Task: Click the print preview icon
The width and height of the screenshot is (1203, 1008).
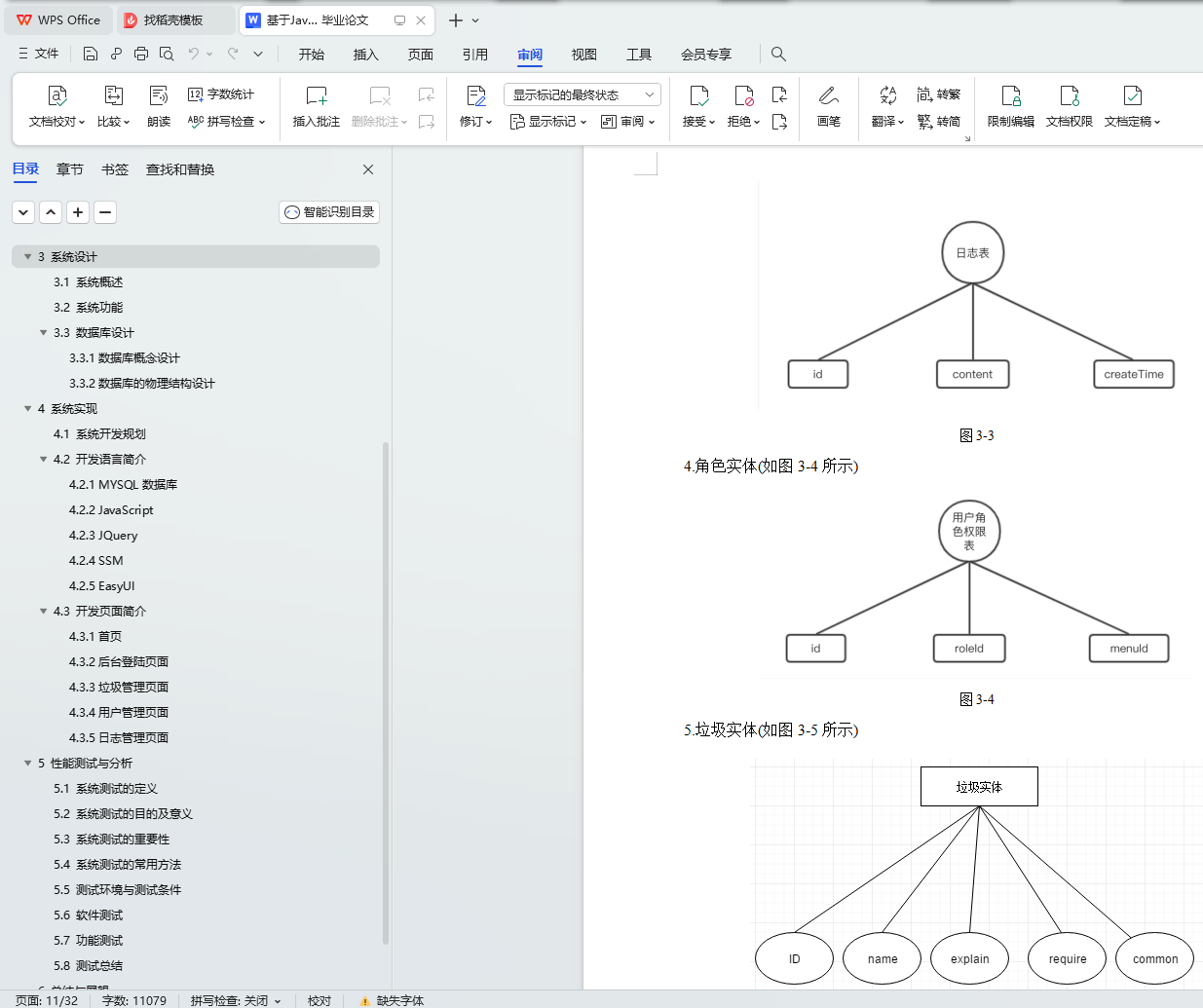Action: click(167, 54)
